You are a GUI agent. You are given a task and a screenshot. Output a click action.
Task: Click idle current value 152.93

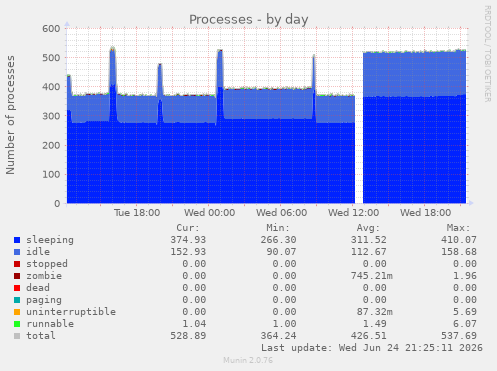pyautogui.click(x=188, y=252)
